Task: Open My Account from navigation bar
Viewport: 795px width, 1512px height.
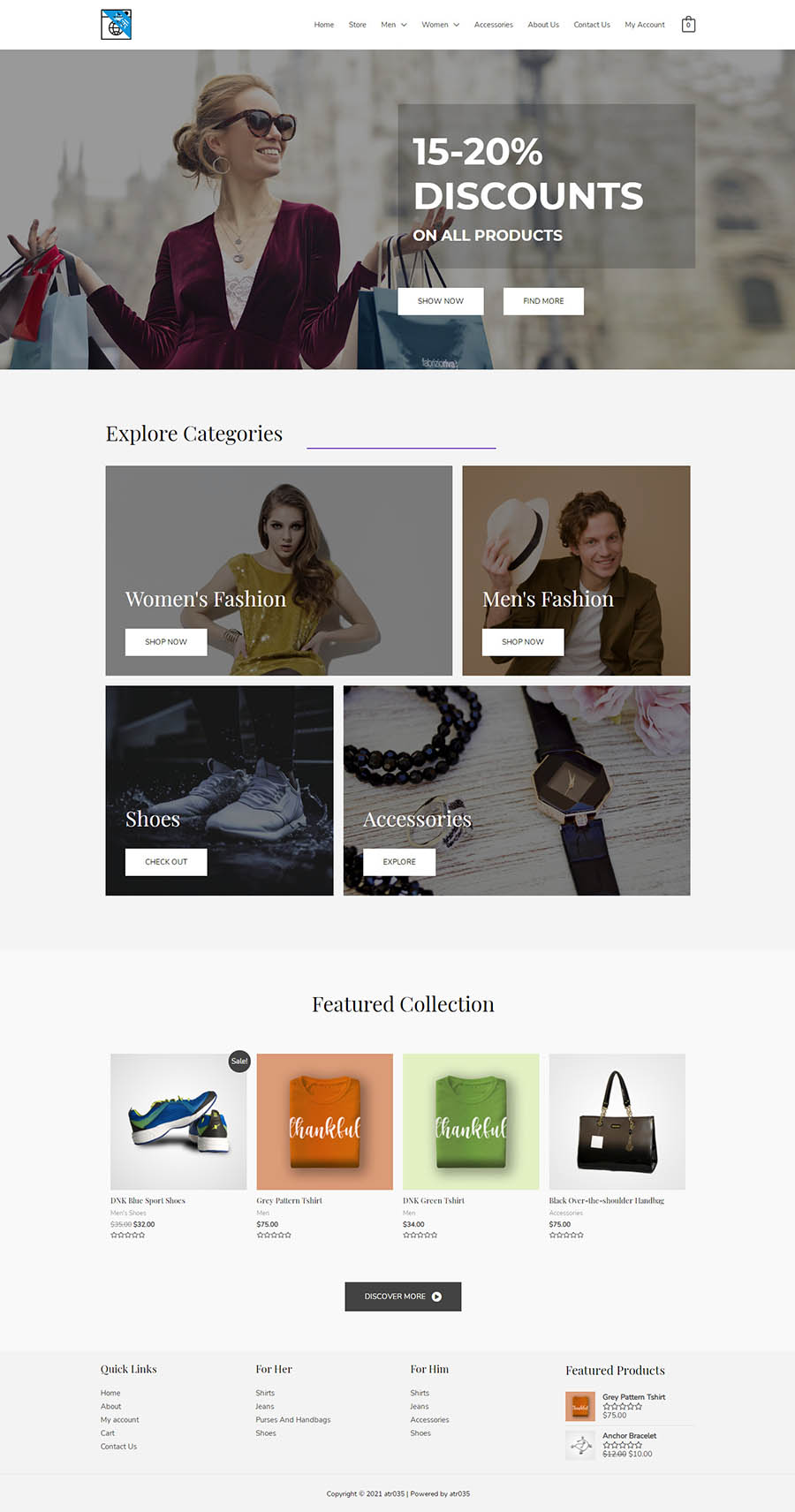Action: 645,25
